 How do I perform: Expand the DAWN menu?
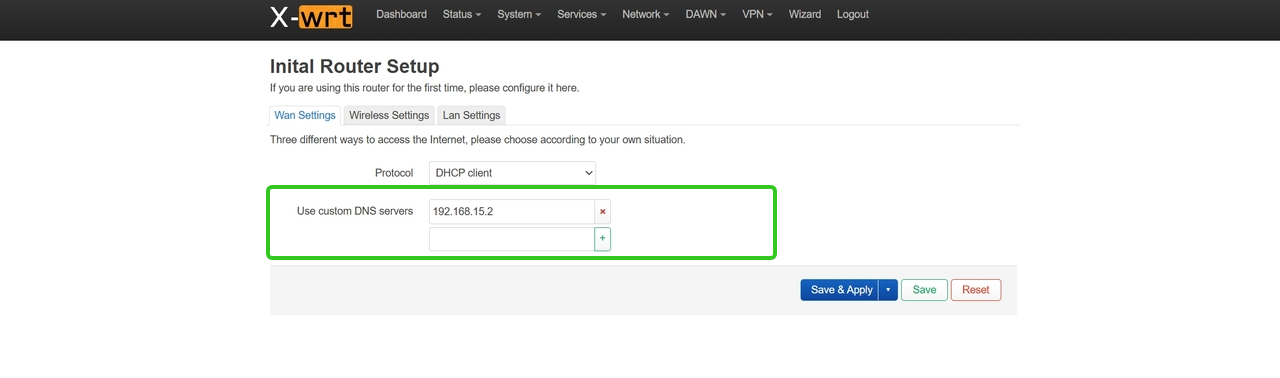coord(706,14)
